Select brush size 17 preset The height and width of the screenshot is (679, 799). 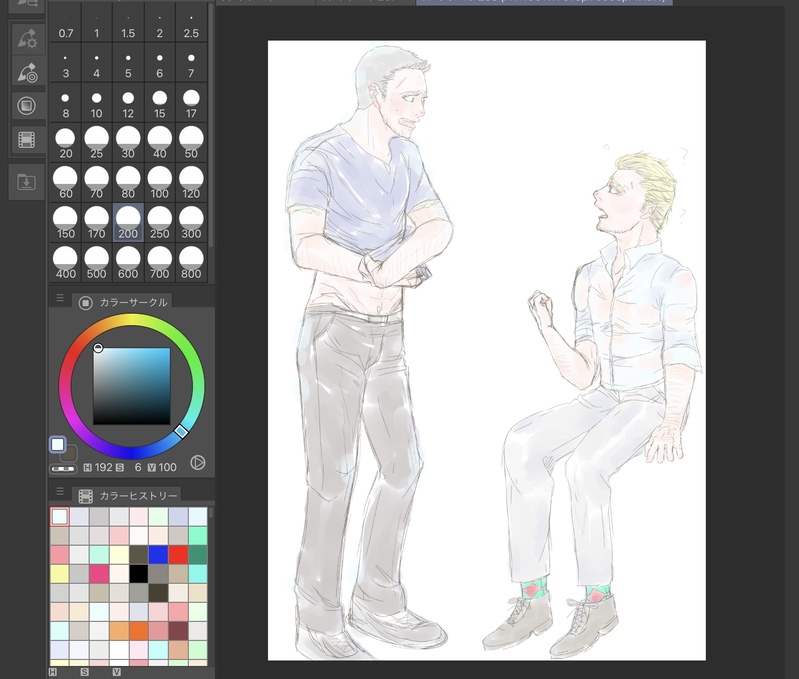pos(191,103)
